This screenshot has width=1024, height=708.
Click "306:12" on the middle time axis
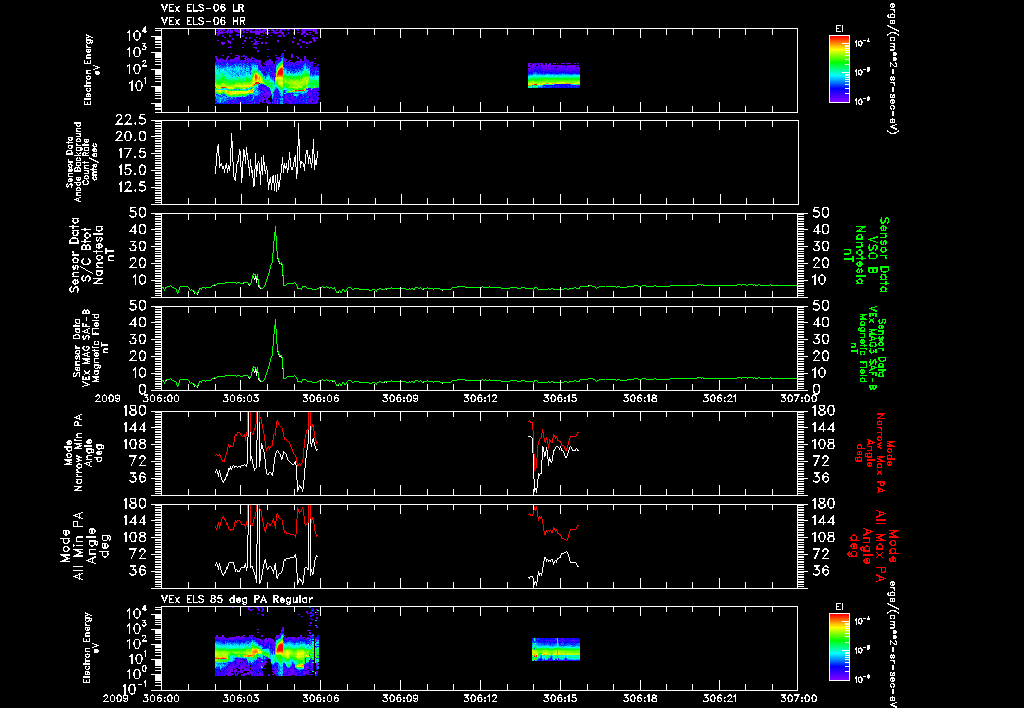coord(480,398)
